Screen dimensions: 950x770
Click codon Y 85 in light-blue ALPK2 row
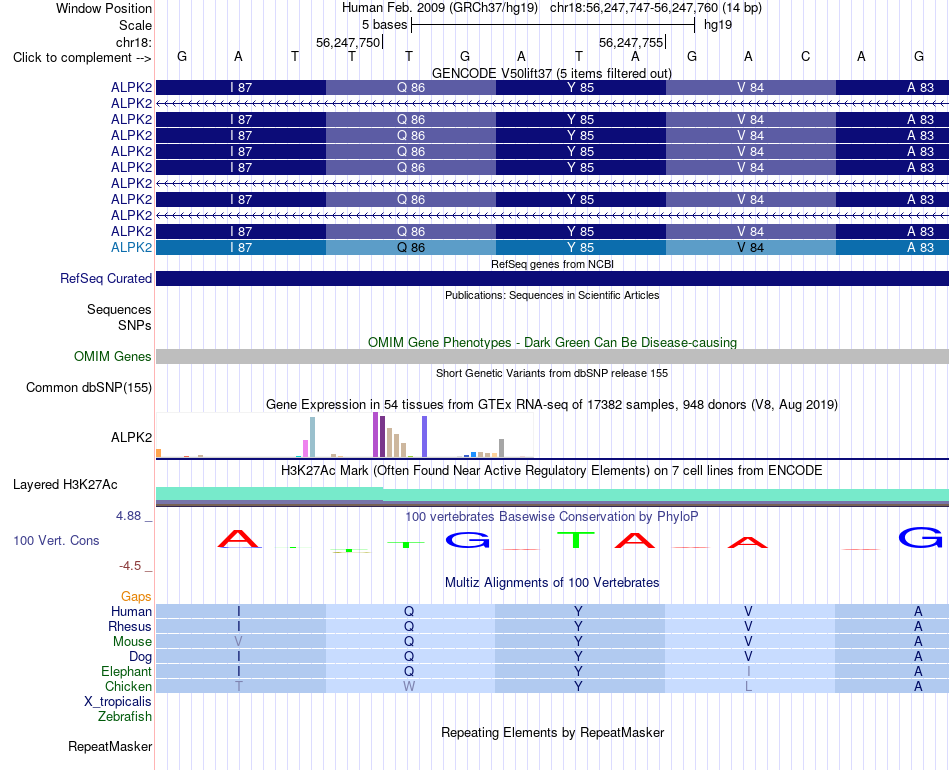pyautogui.click(x=580, y=247)
